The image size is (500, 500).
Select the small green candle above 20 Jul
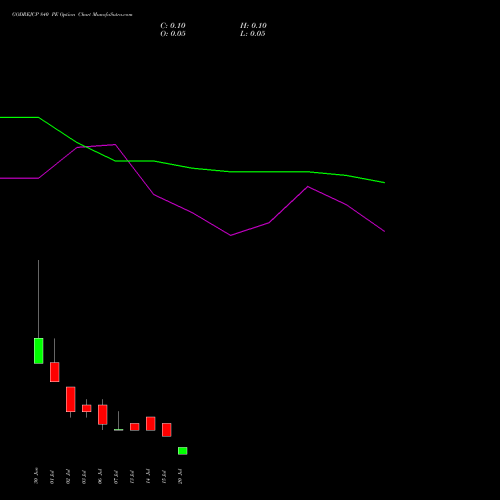tap(183, 451)
